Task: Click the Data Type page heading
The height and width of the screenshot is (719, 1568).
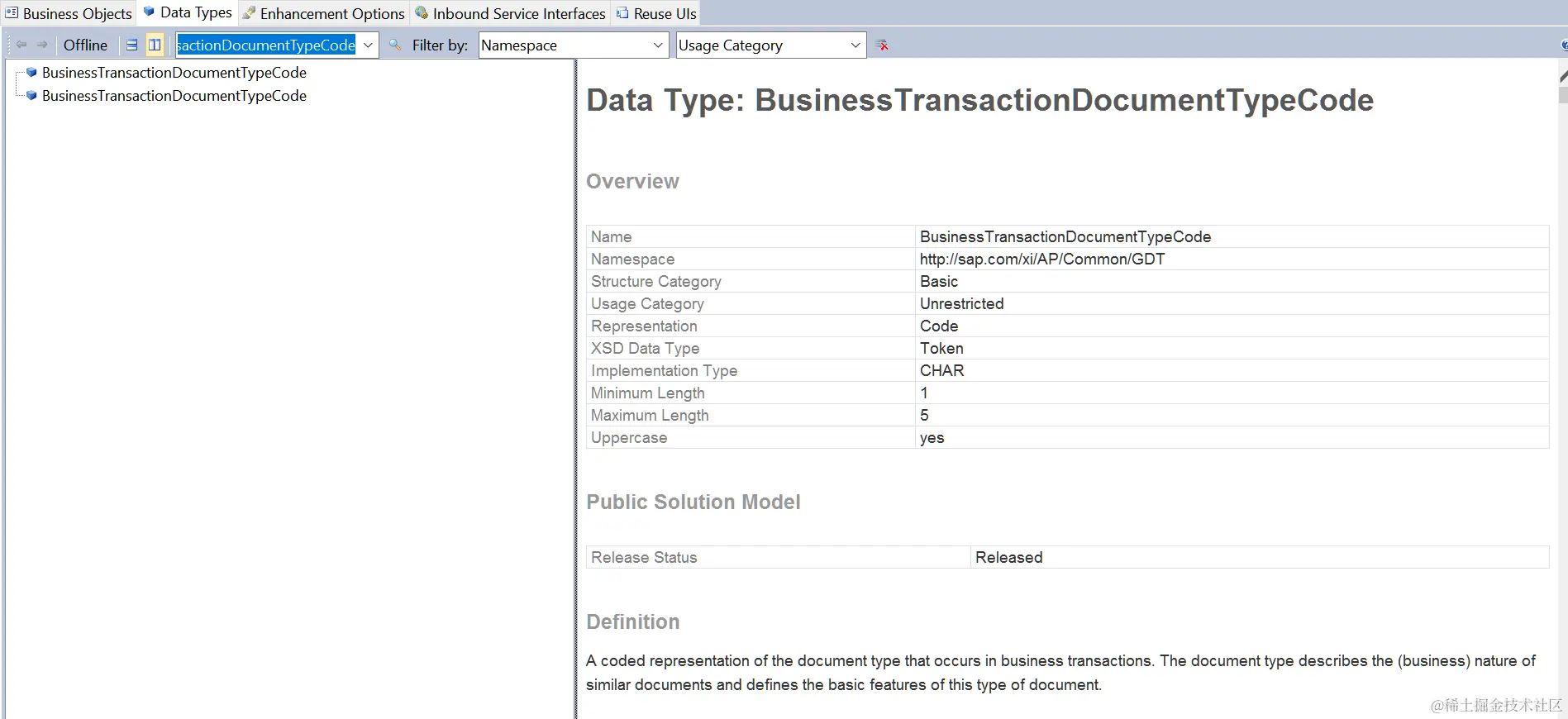Action: 979,100
